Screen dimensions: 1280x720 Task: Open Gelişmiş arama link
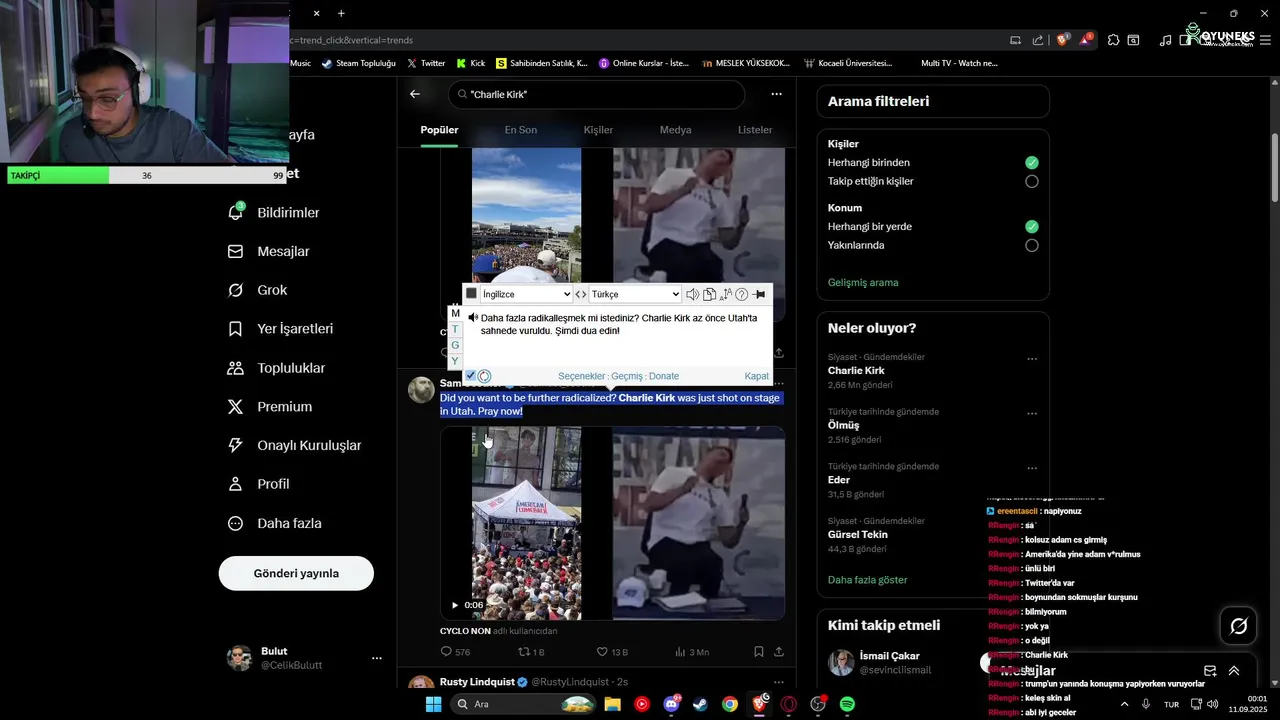click(x=863, y=282)
